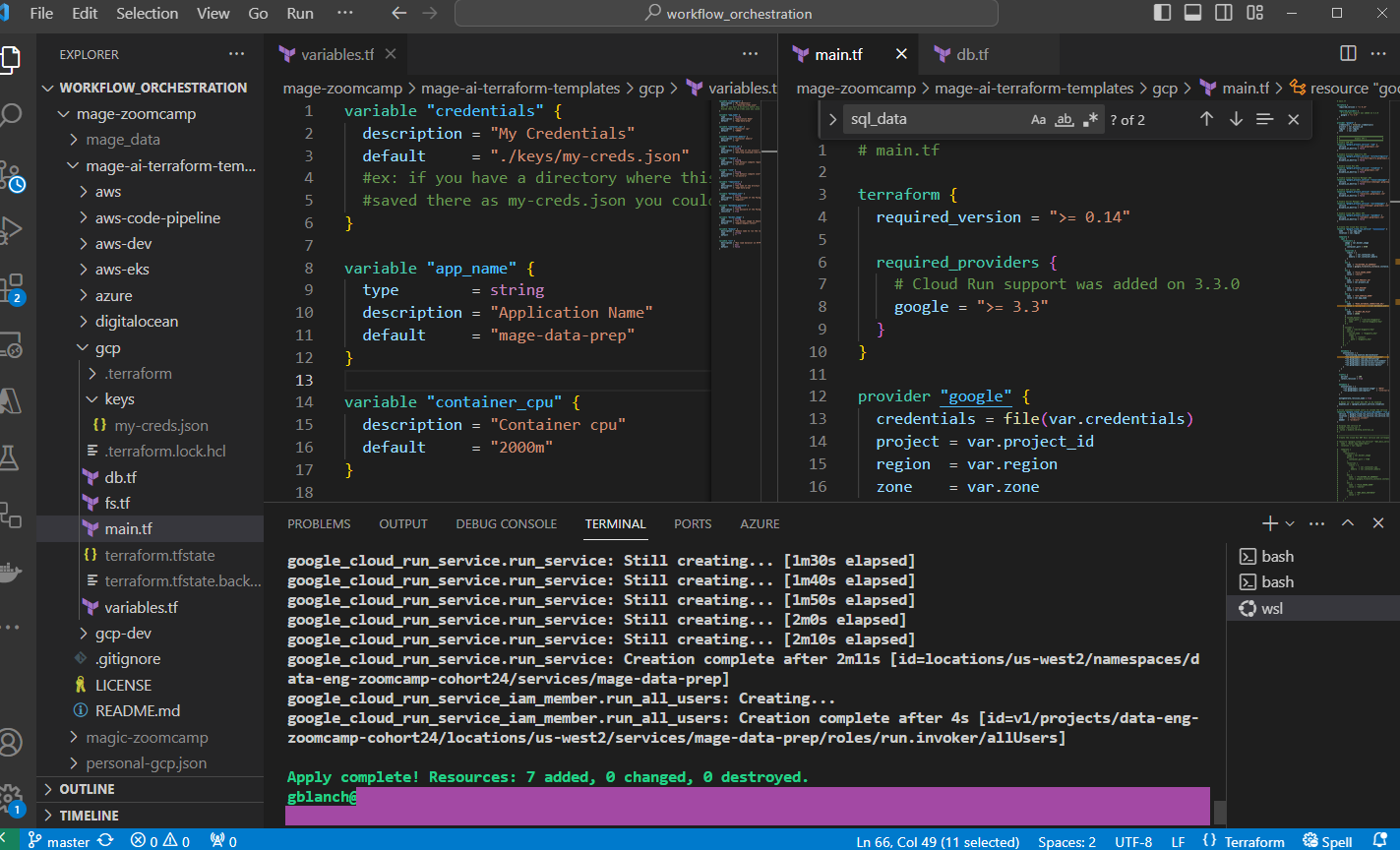This screenshot has width=1400, height=850.
Task: Collapse the keys folder
Action: 151,399
